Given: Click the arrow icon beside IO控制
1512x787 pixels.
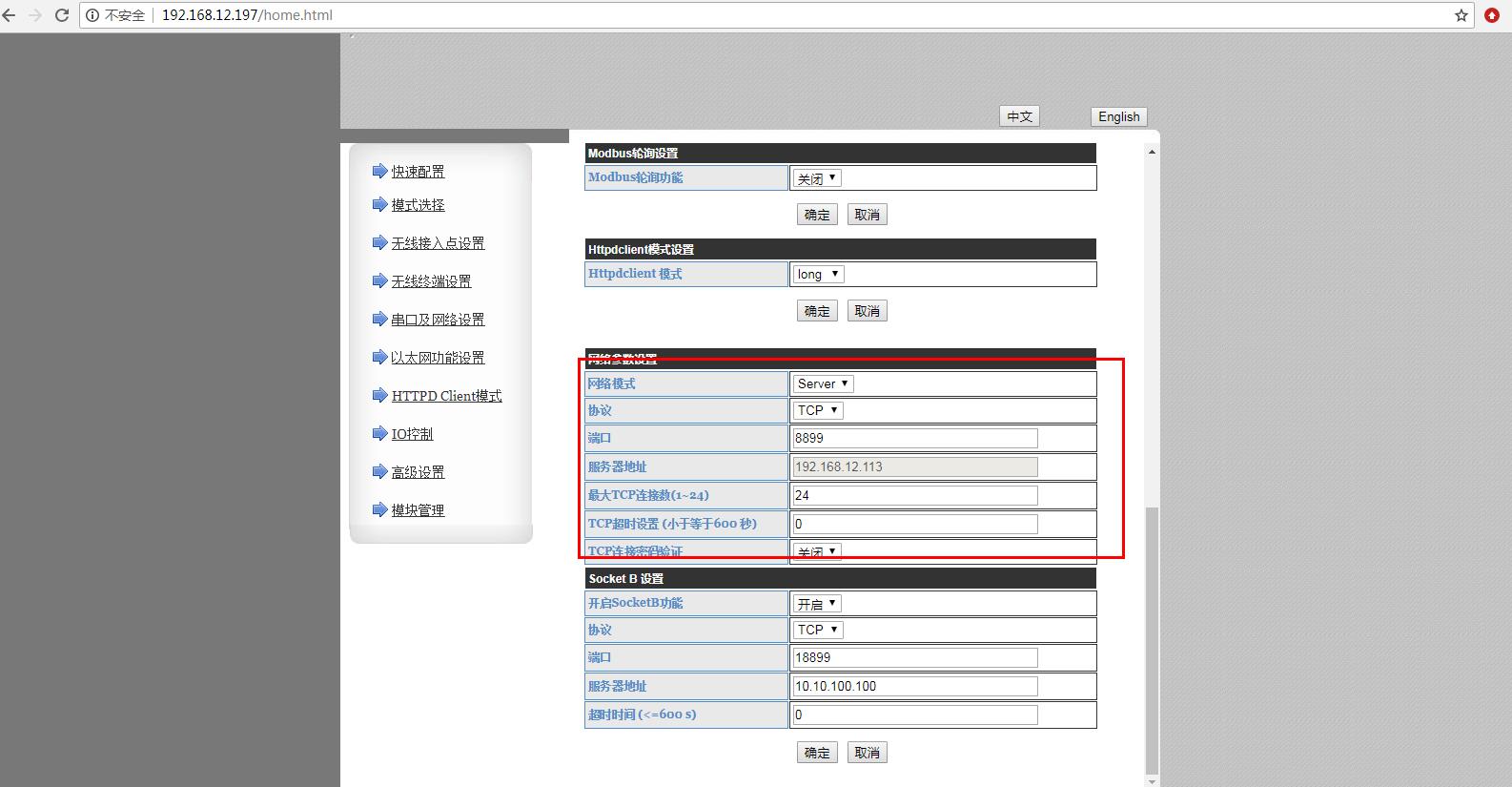Looking at the screenshot, I should pyautogui.click(x=379, y=434).
